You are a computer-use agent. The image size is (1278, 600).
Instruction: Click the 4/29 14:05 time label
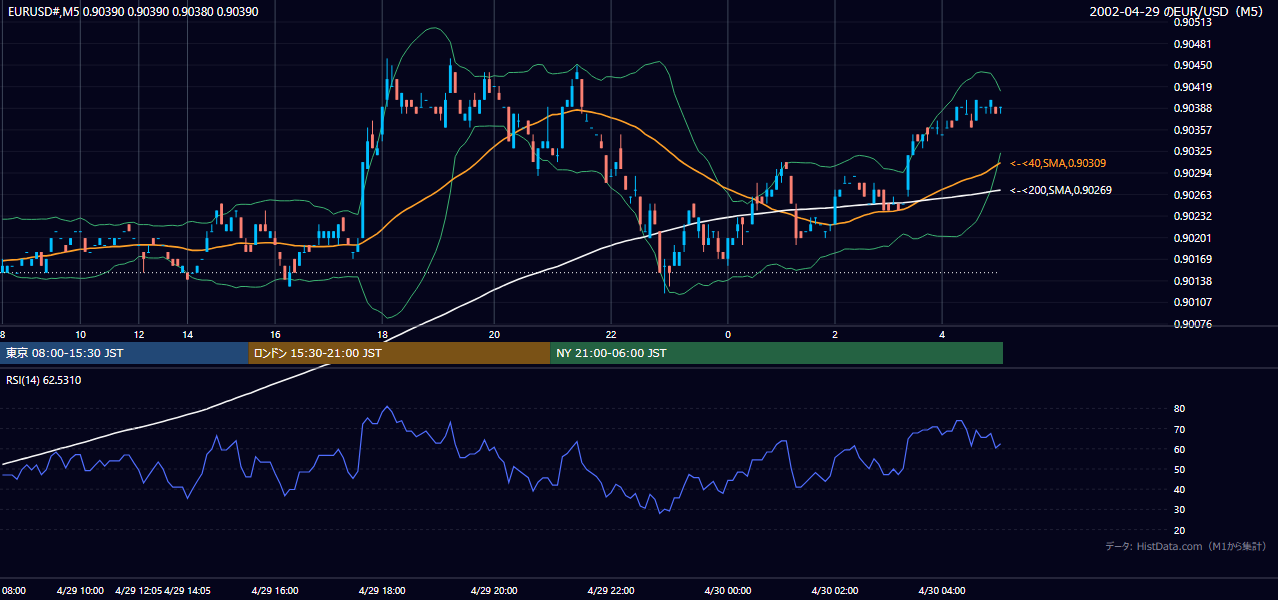pyautogui.click(x=188, y=591)
